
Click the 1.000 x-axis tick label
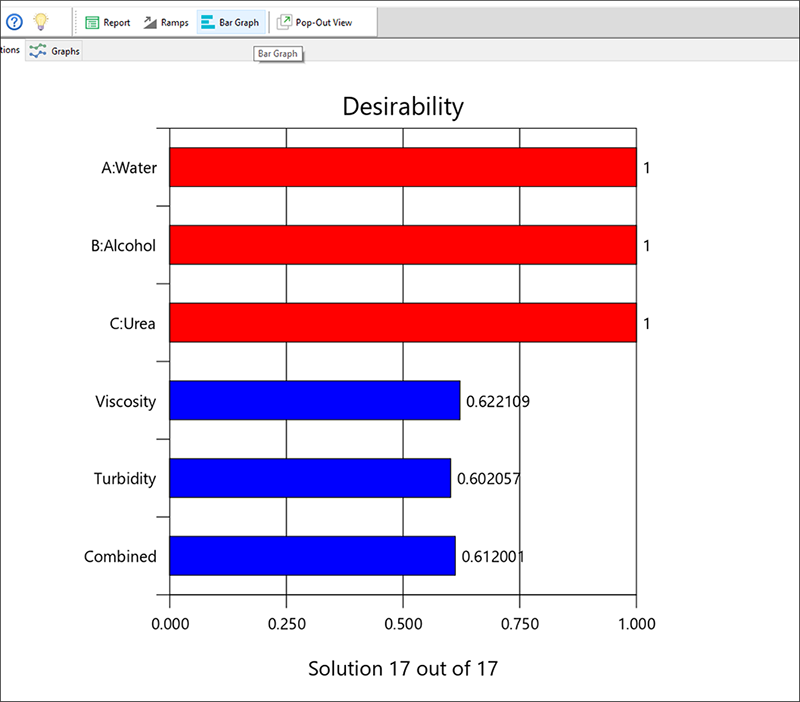click(637, 623)
